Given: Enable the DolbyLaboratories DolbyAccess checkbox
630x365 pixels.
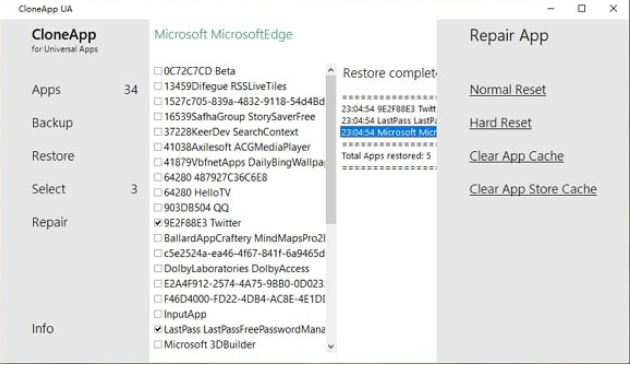Looking at the screenshot, I should [158, 268].
